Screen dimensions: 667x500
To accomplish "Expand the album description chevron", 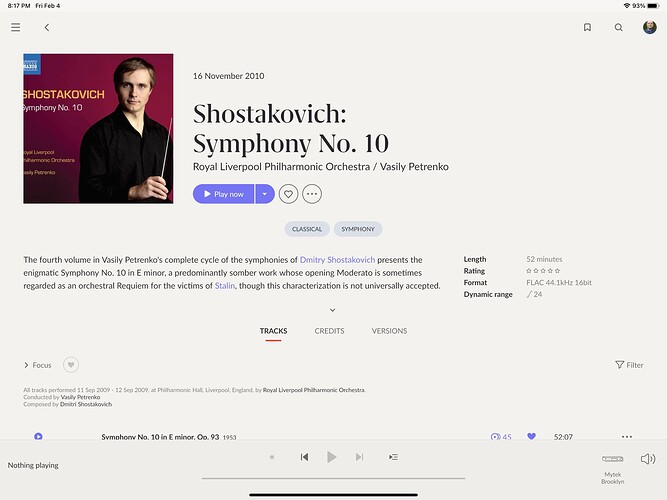I will pos(333,310).
